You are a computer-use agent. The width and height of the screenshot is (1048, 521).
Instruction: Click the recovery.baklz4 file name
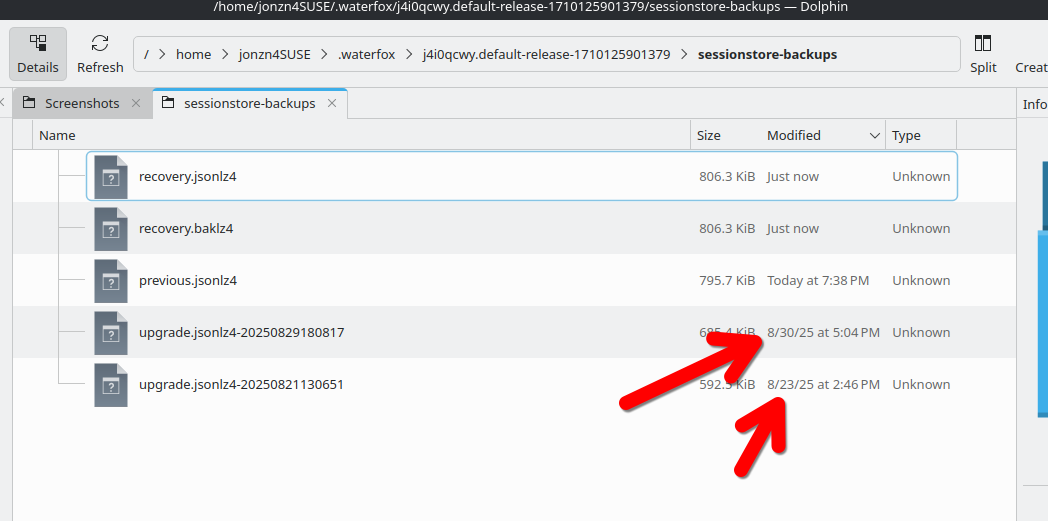click(186, 229)
